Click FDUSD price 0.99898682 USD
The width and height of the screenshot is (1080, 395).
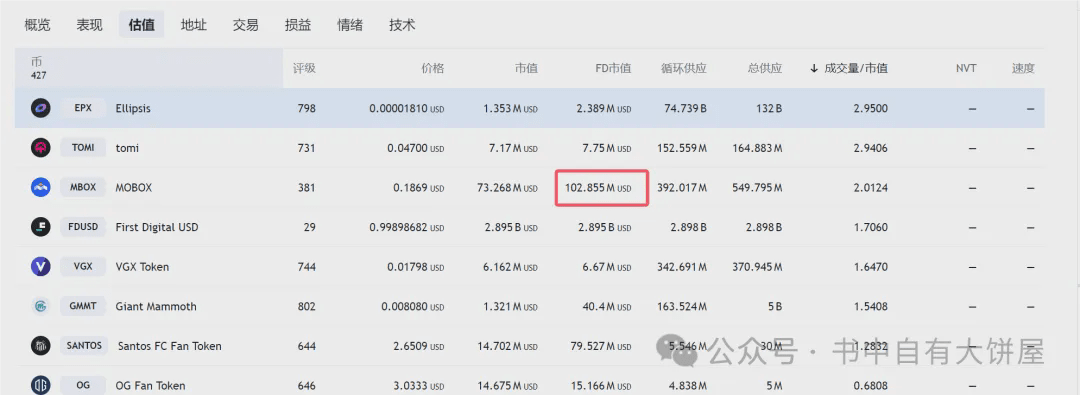[x=406, y=227]
